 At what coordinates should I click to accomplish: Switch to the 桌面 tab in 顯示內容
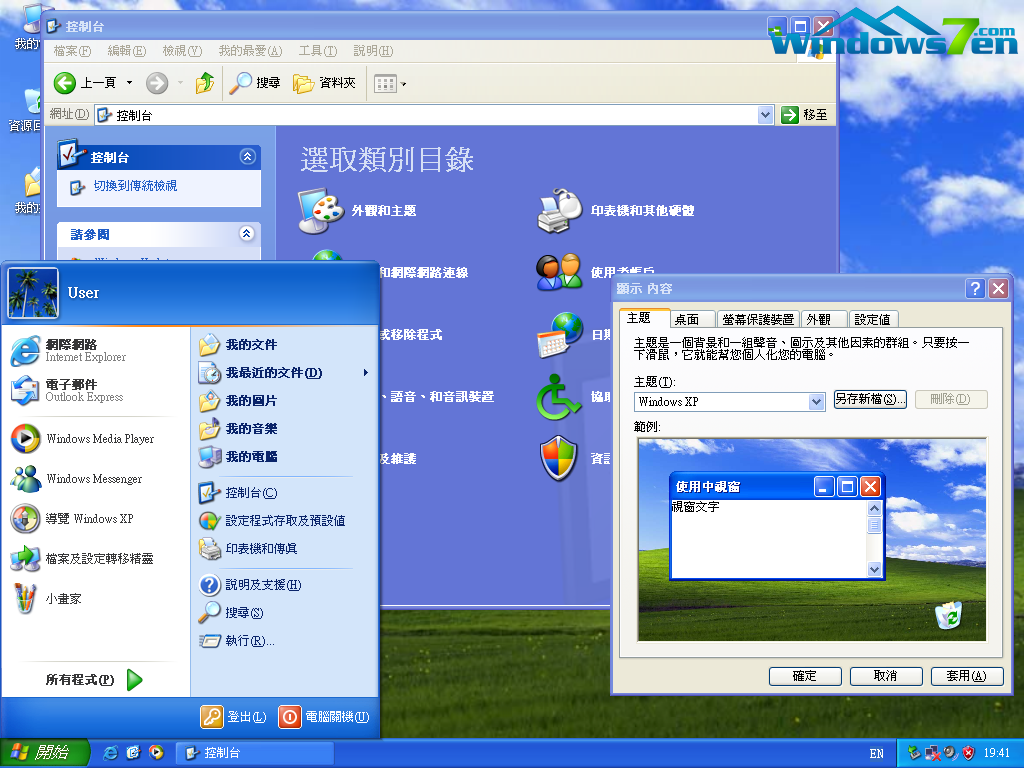tap(690, 318)
